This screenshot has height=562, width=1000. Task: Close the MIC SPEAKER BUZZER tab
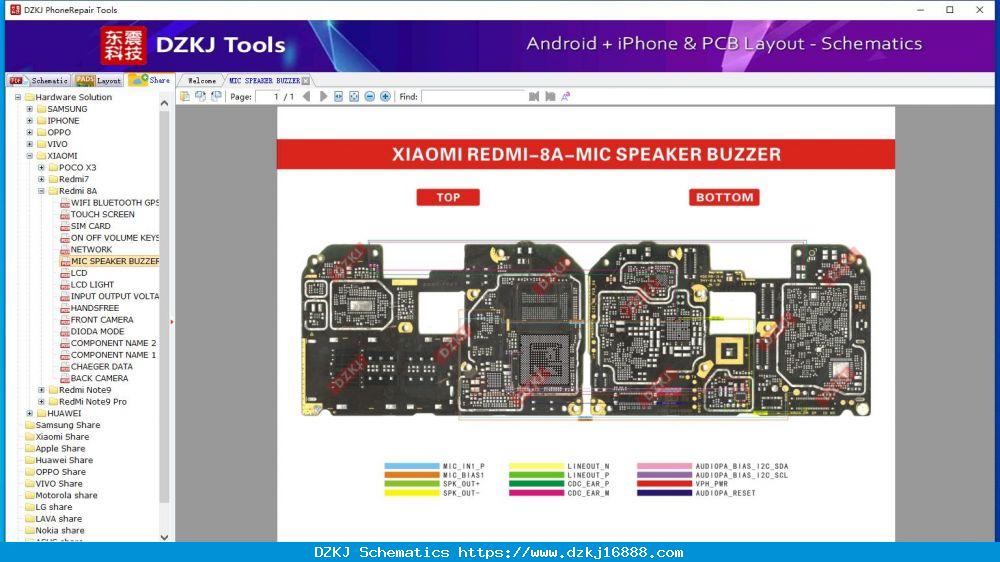point(306,81)
